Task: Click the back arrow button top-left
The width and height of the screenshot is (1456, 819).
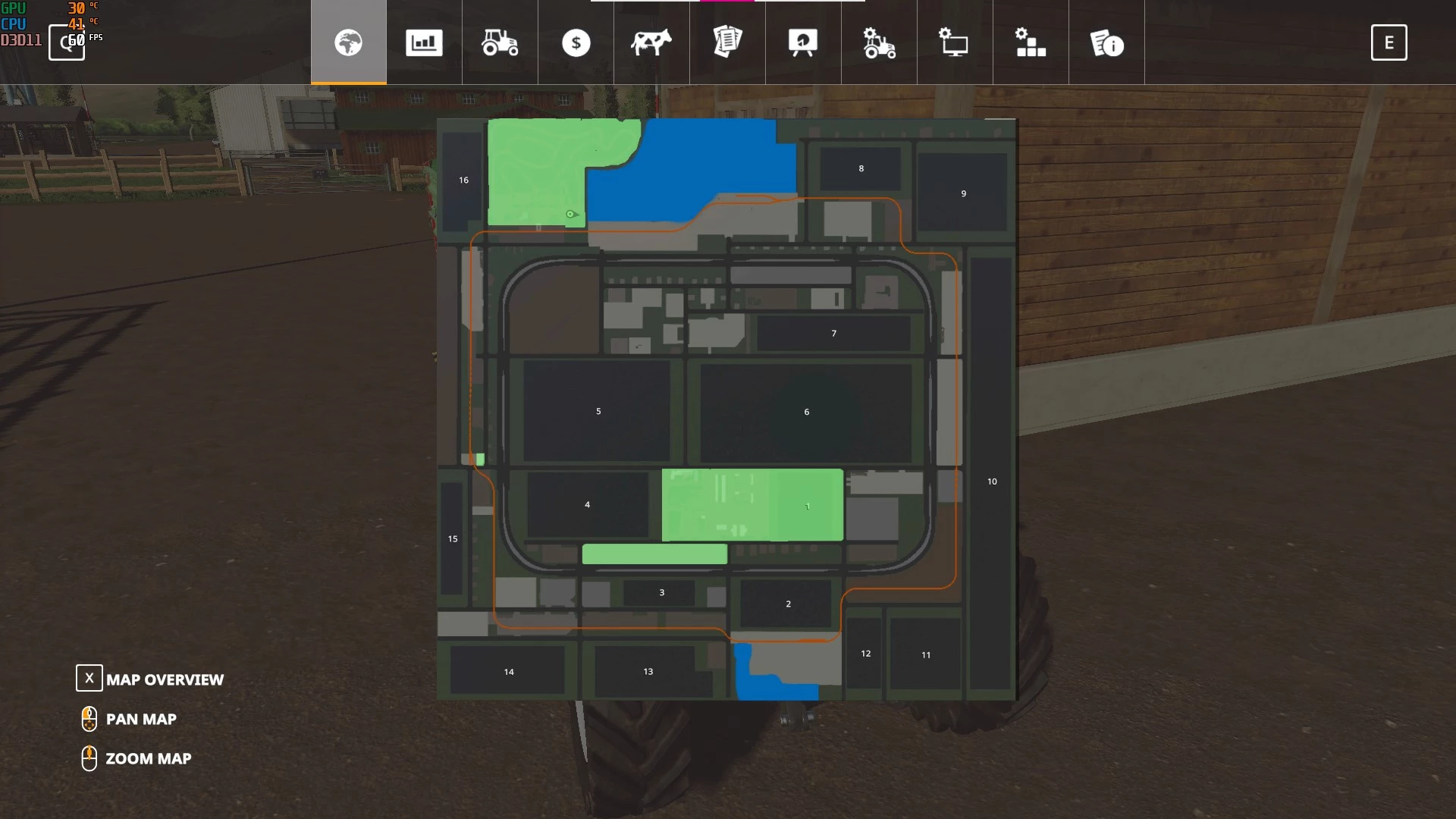Action: coord(66,42)
